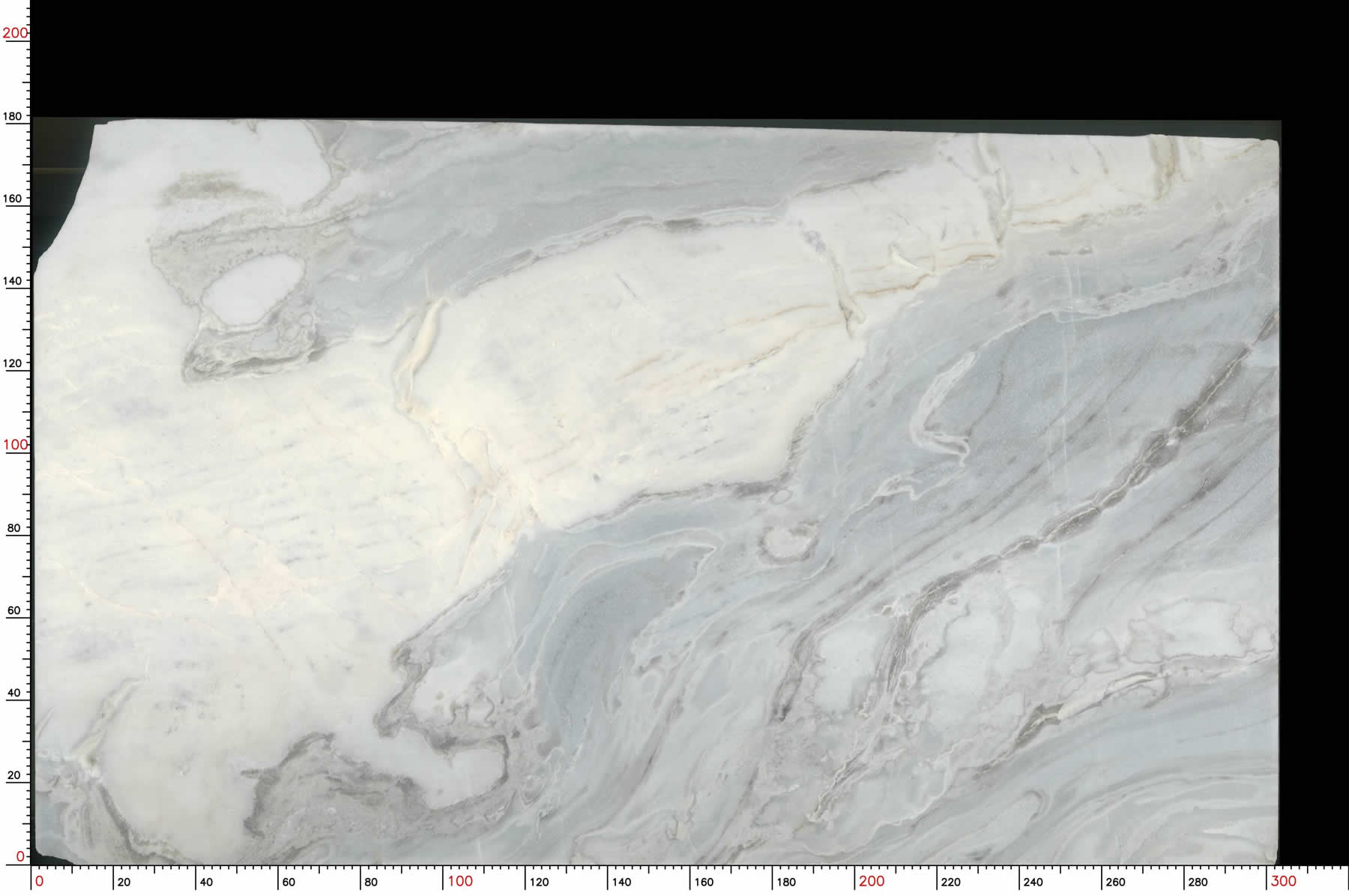
Task: Click the black background area above the slab
Action: coord(674,60)
